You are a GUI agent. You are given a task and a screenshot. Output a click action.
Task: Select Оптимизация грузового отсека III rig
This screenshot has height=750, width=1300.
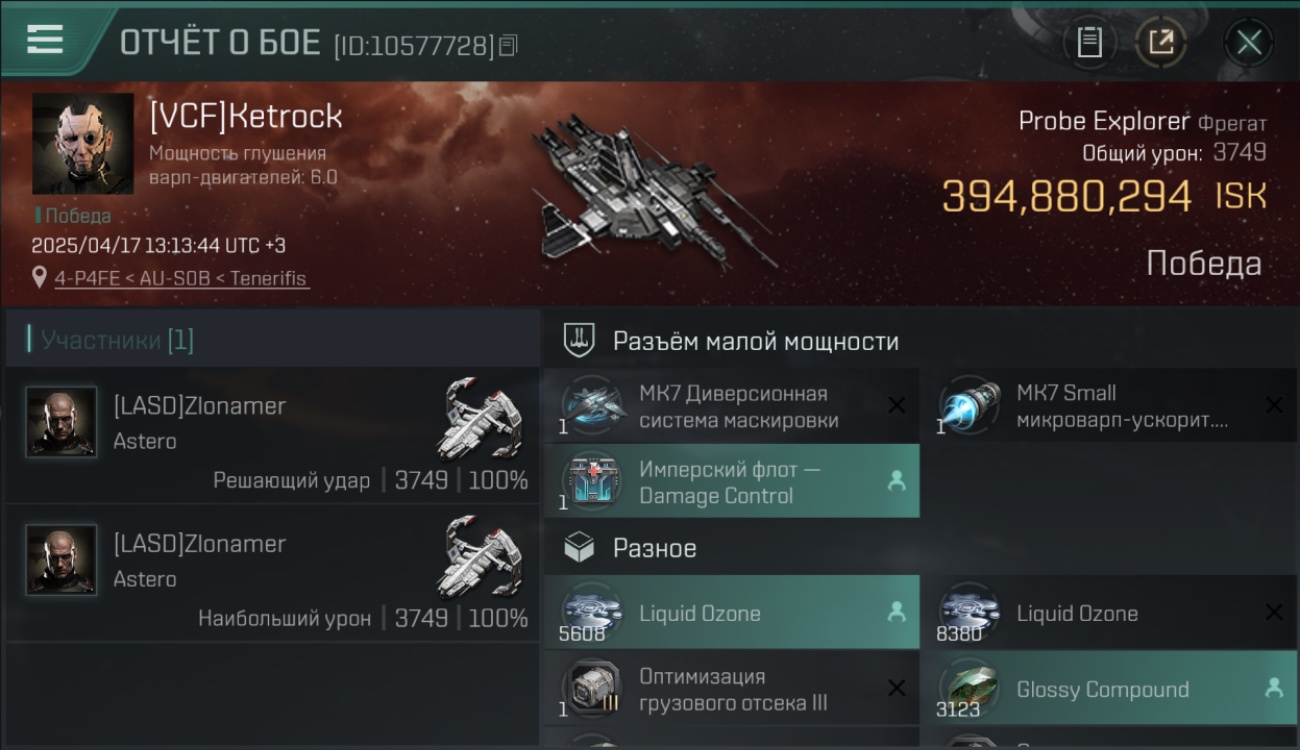732,689
